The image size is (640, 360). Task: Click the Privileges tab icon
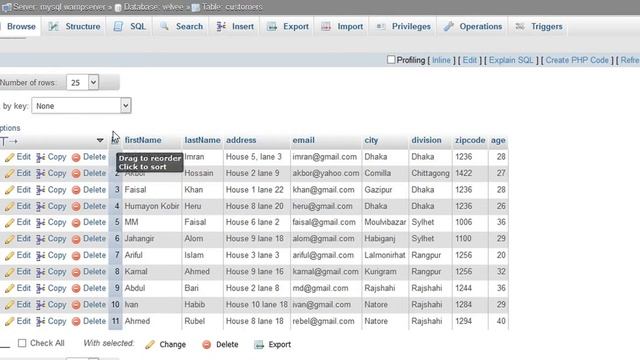tap(380, 27)
